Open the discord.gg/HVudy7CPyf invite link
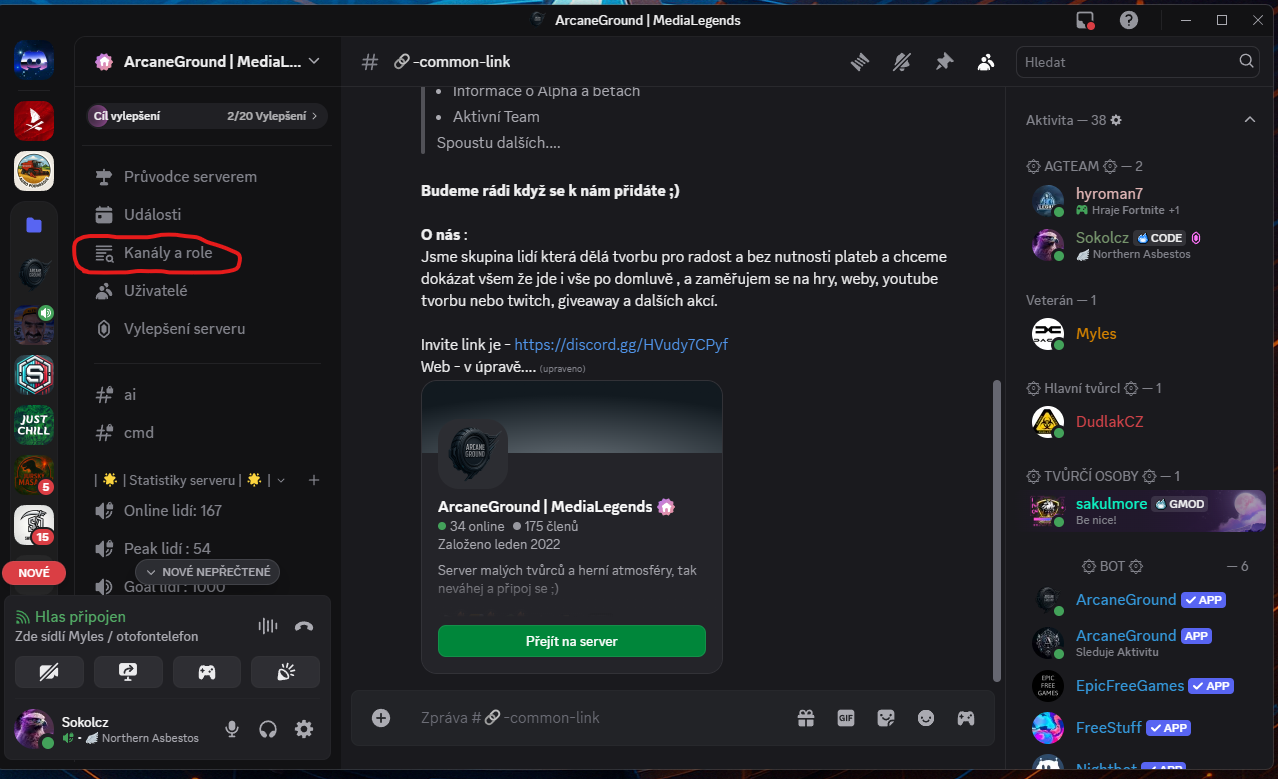This screenshot has width=1278, height=779. [x=621, y=345]
